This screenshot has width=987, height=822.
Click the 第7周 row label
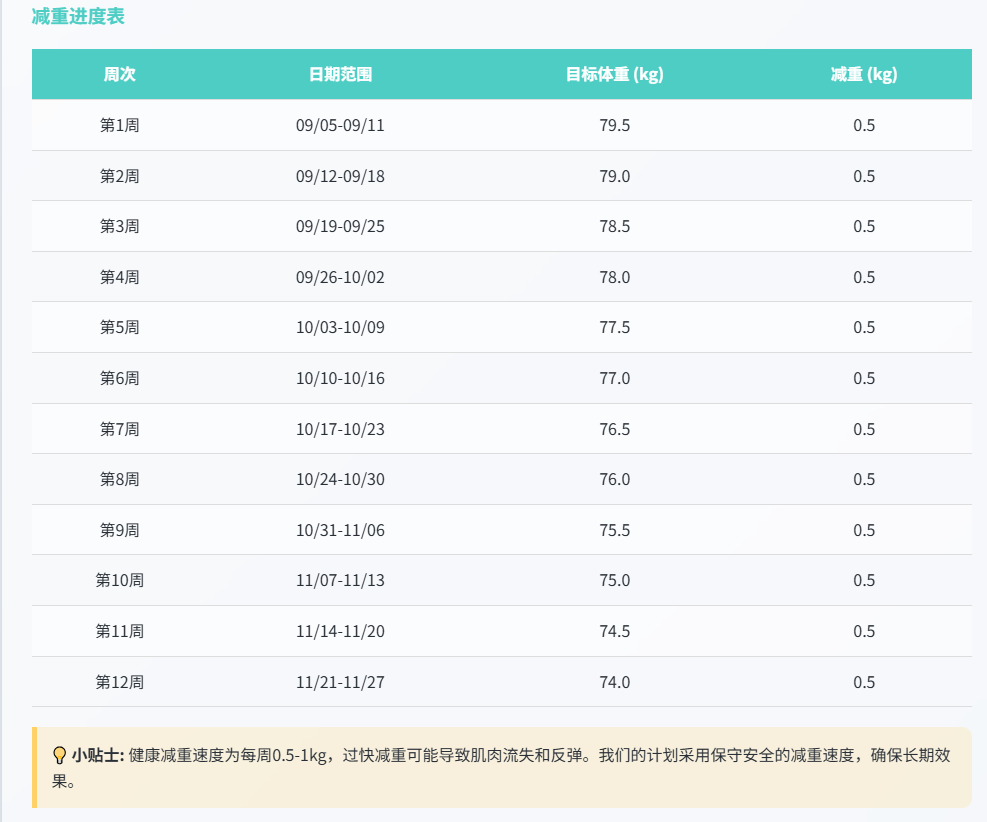click(x=120, y=429)
